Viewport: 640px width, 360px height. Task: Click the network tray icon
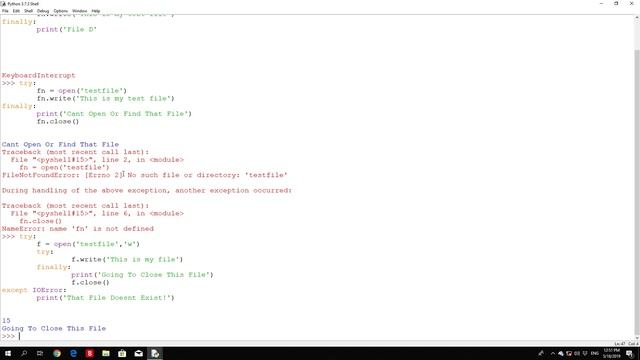[x=585, y=353]
